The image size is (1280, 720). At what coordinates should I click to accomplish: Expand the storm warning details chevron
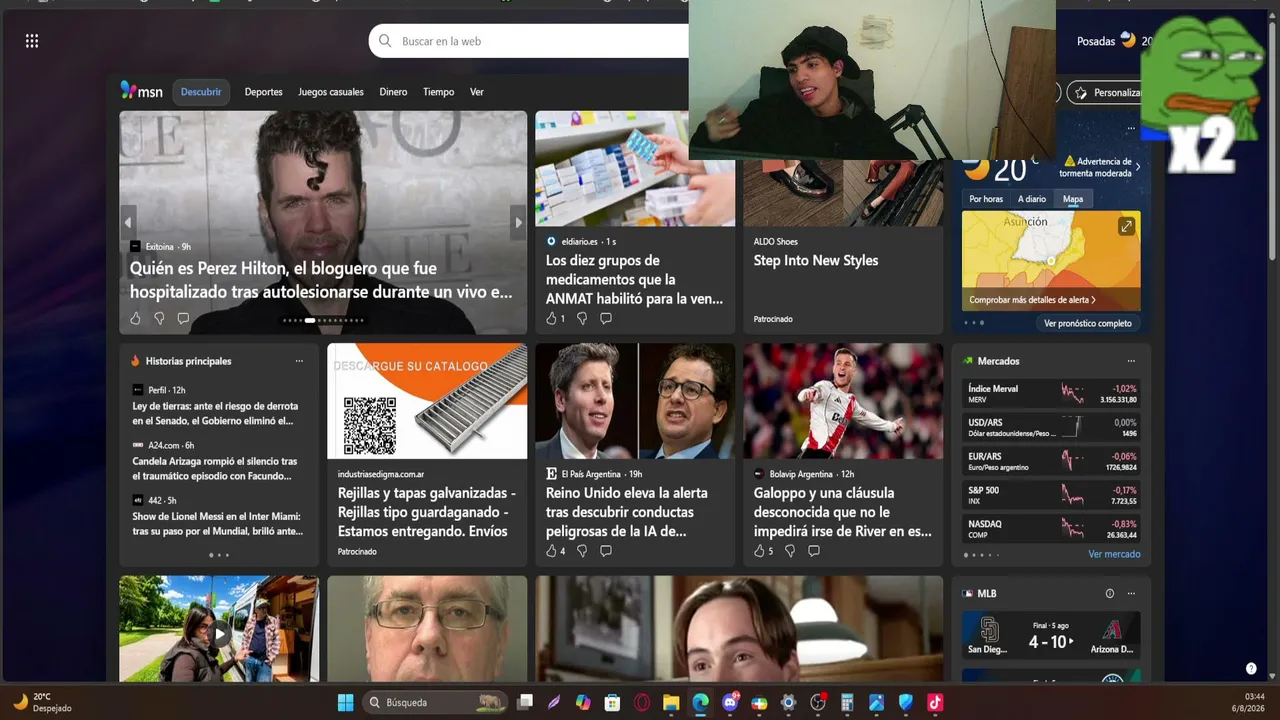(1137, 167)
